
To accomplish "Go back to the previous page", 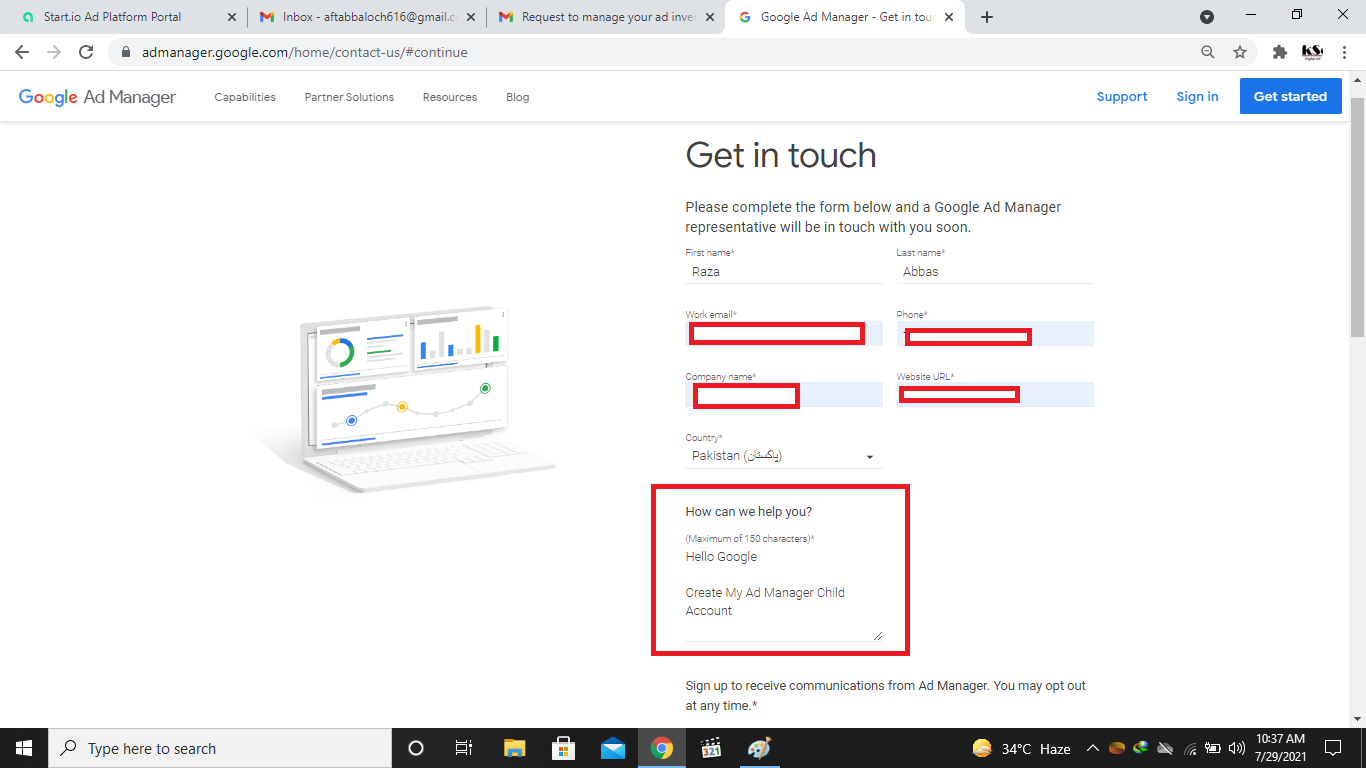I will [x=22, y=52].
